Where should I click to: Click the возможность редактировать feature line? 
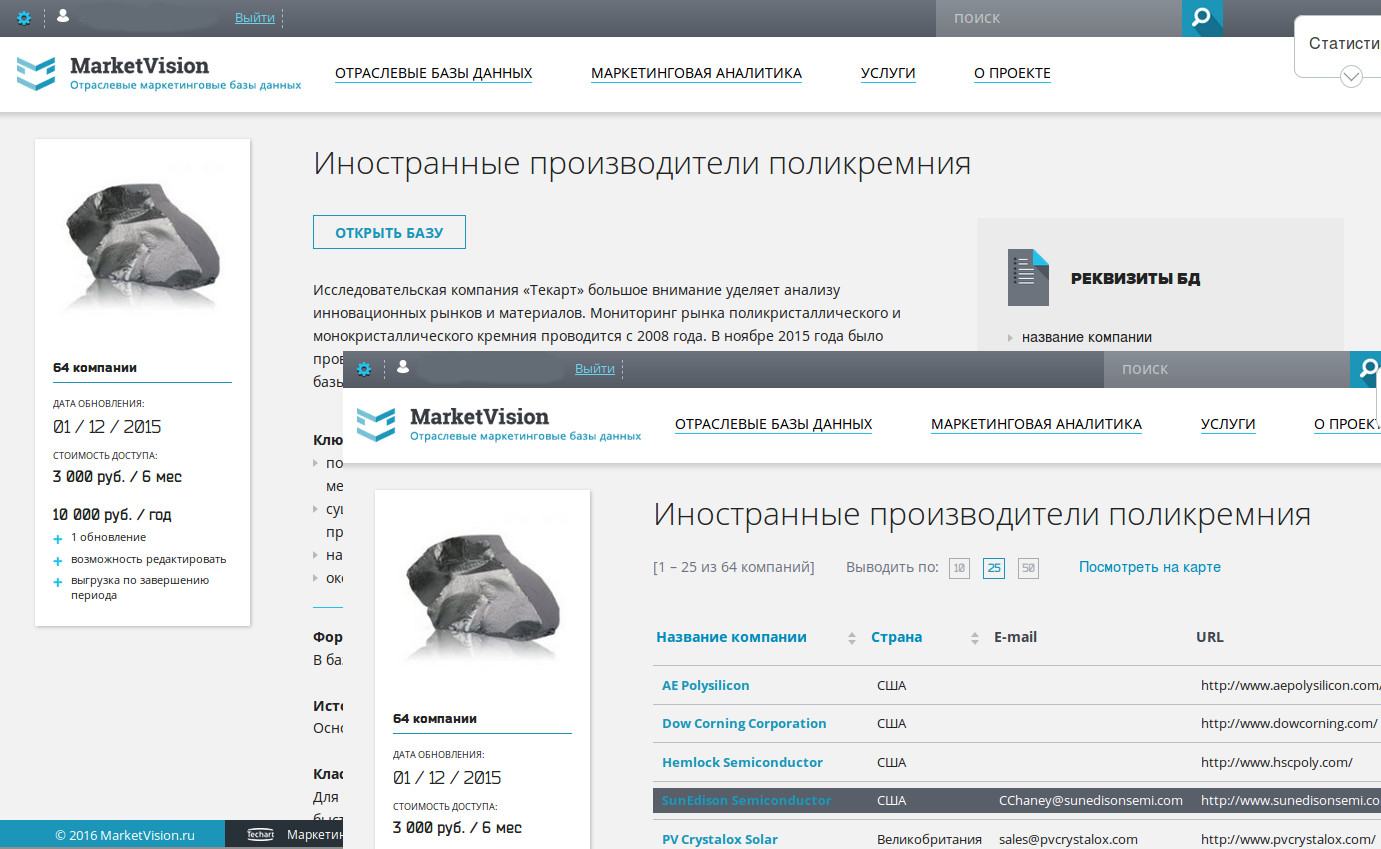click(149, 559)
